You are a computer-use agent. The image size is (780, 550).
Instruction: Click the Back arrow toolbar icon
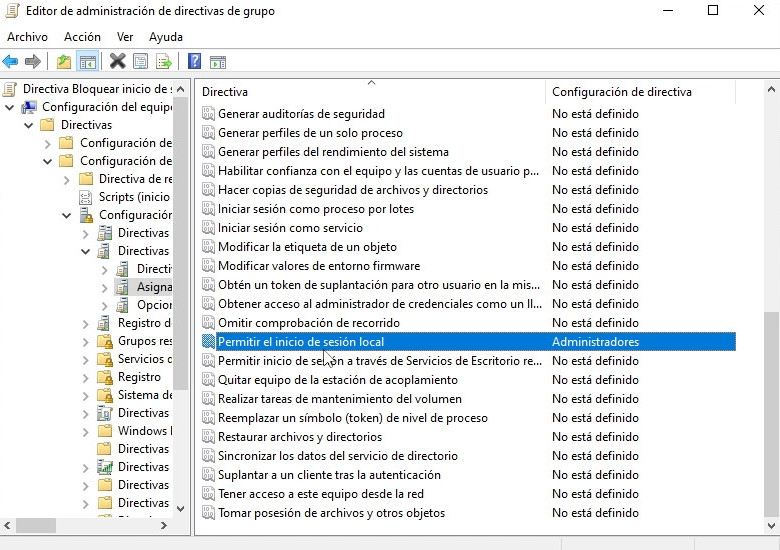[11, 62]
